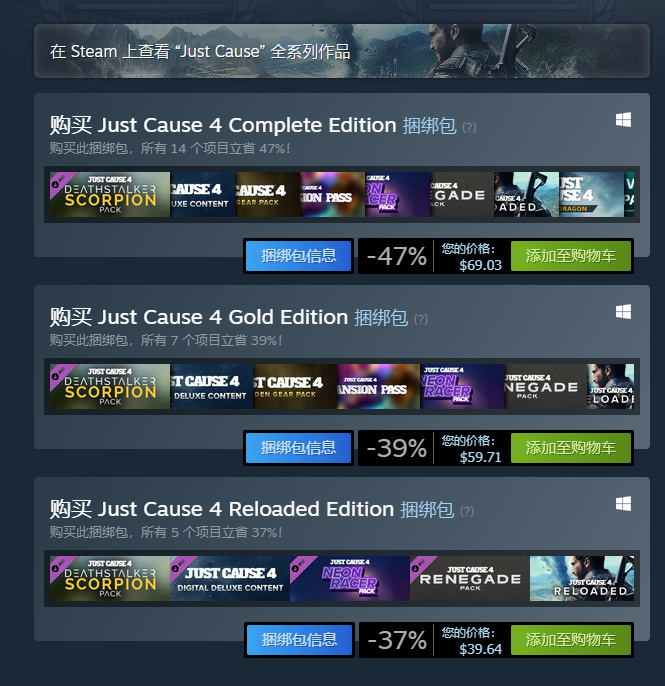Screen dimensions: 665x686
Task: Open the (?) help next to Reloaded Edition
Action: (x=467, y=511)
